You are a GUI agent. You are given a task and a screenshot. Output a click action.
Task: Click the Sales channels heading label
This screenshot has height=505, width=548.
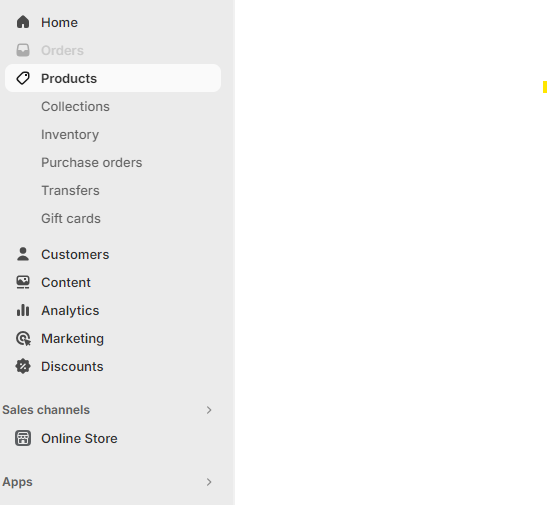click(46, 410)
